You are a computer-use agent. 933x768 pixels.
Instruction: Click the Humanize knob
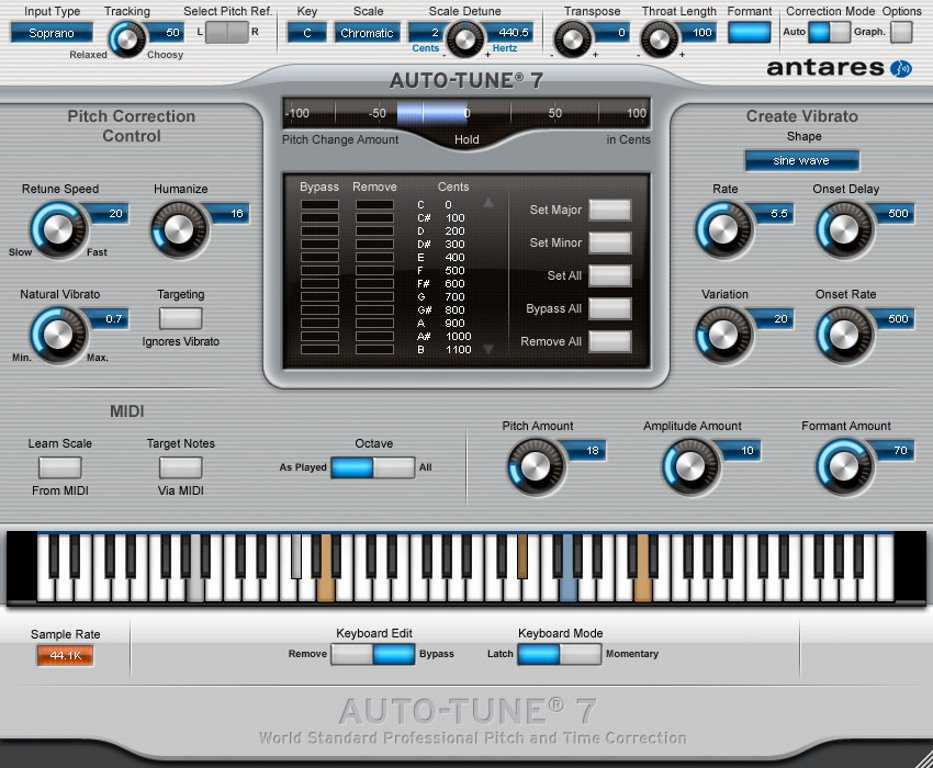tap(177, 229)
